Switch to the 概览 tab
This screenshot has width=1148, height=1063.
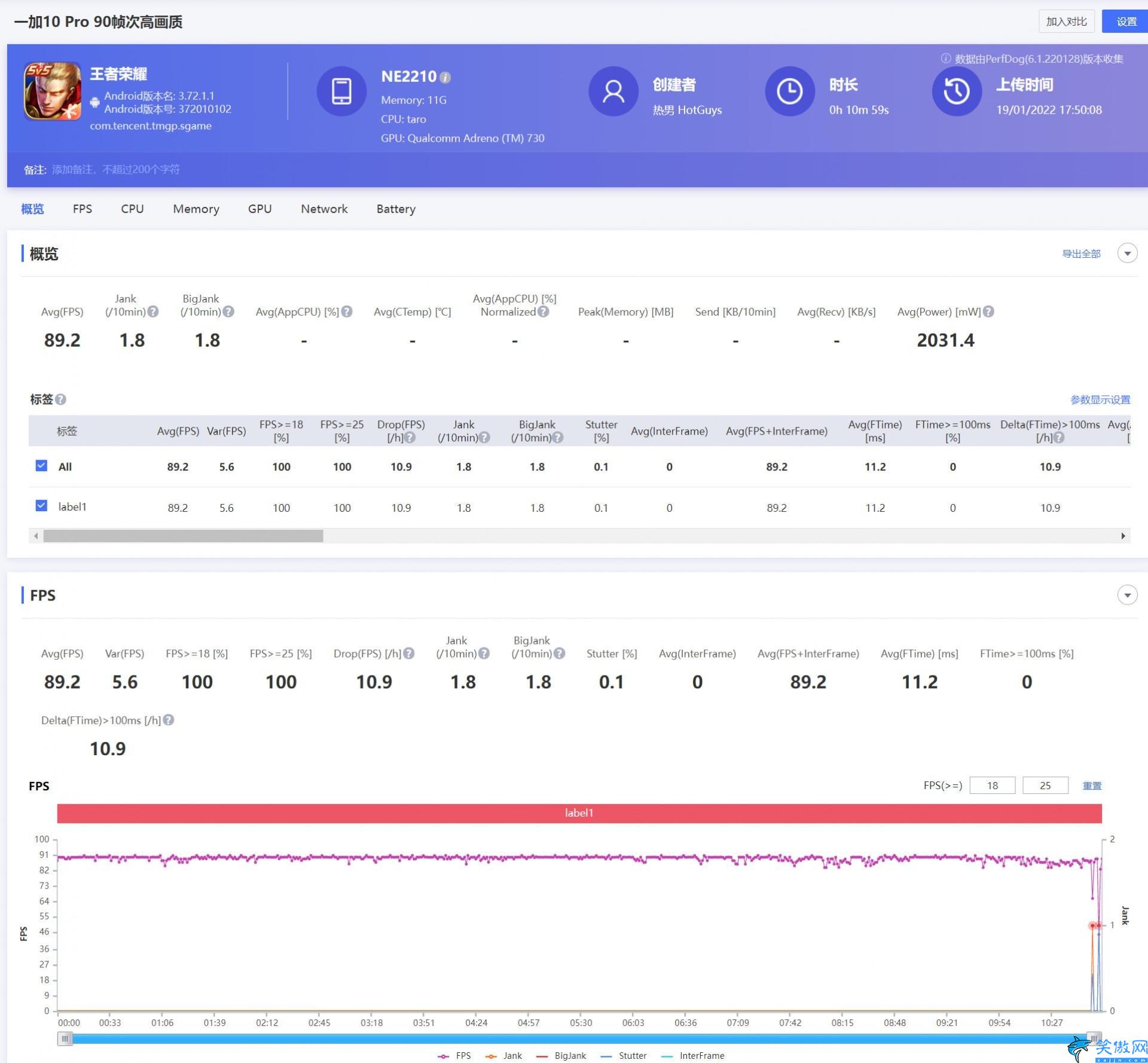click(32, 209)
